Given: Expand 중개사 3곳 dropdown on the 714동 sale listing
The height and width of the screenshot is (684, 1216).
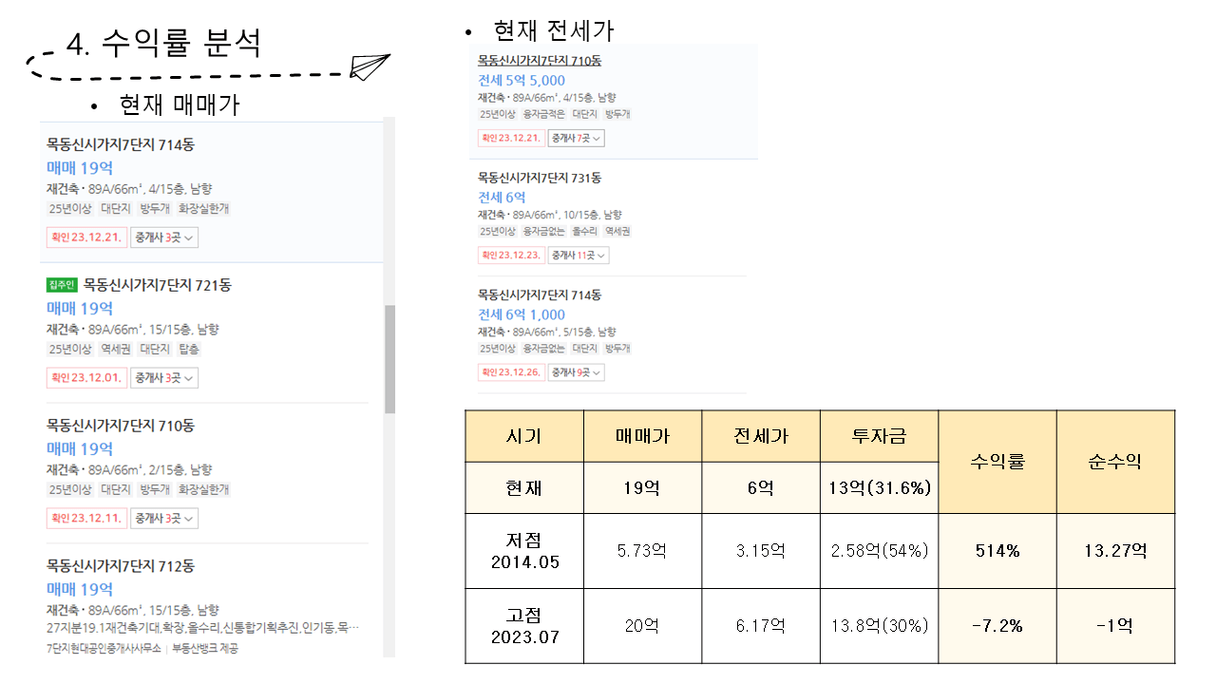Looking at the screenshot, I should coord(165,238).
